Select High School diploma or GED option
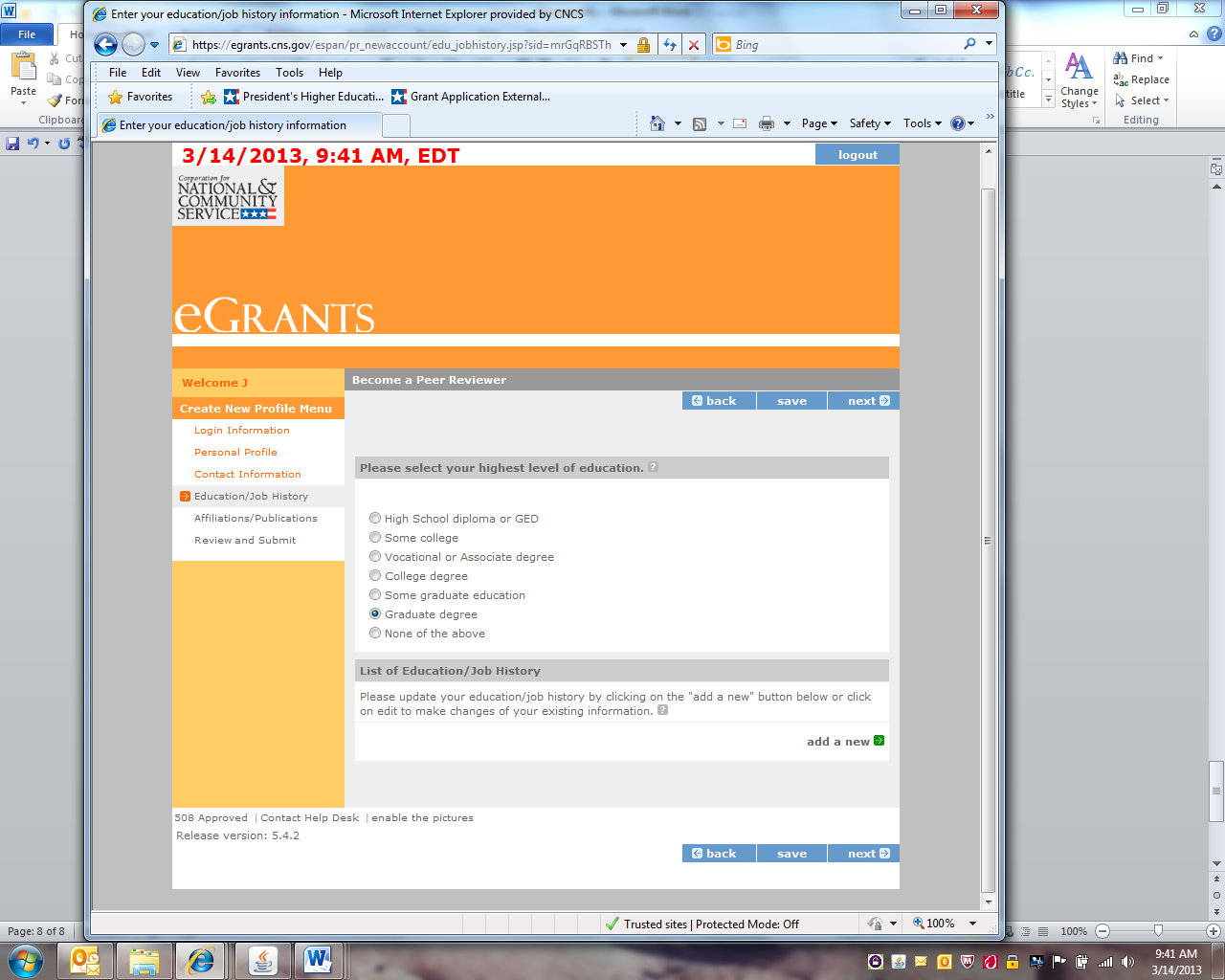 tap(375, 518)
